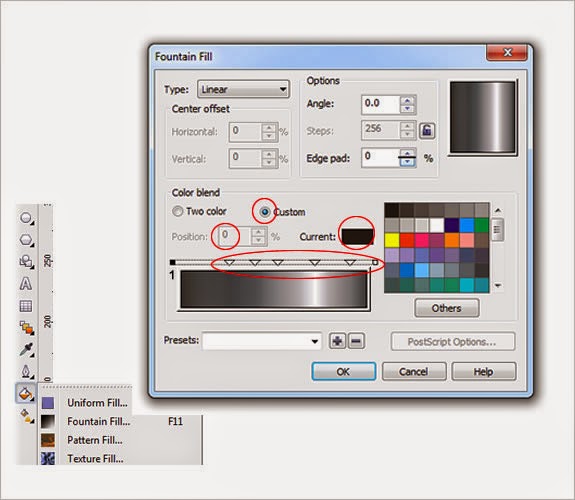Click the plus icon to add preset
This screenshot has width=575, height=500.
click(337, 342)
